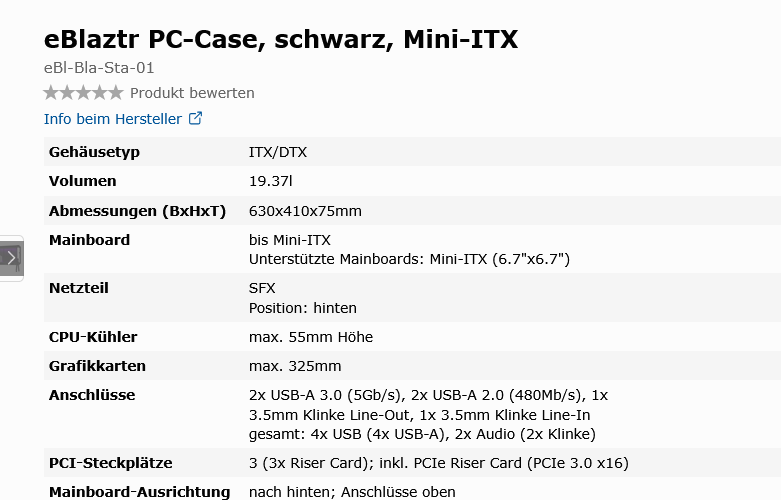
Task: Expand the side panel arrow thumbnail
Action: (x=11, y=258)
